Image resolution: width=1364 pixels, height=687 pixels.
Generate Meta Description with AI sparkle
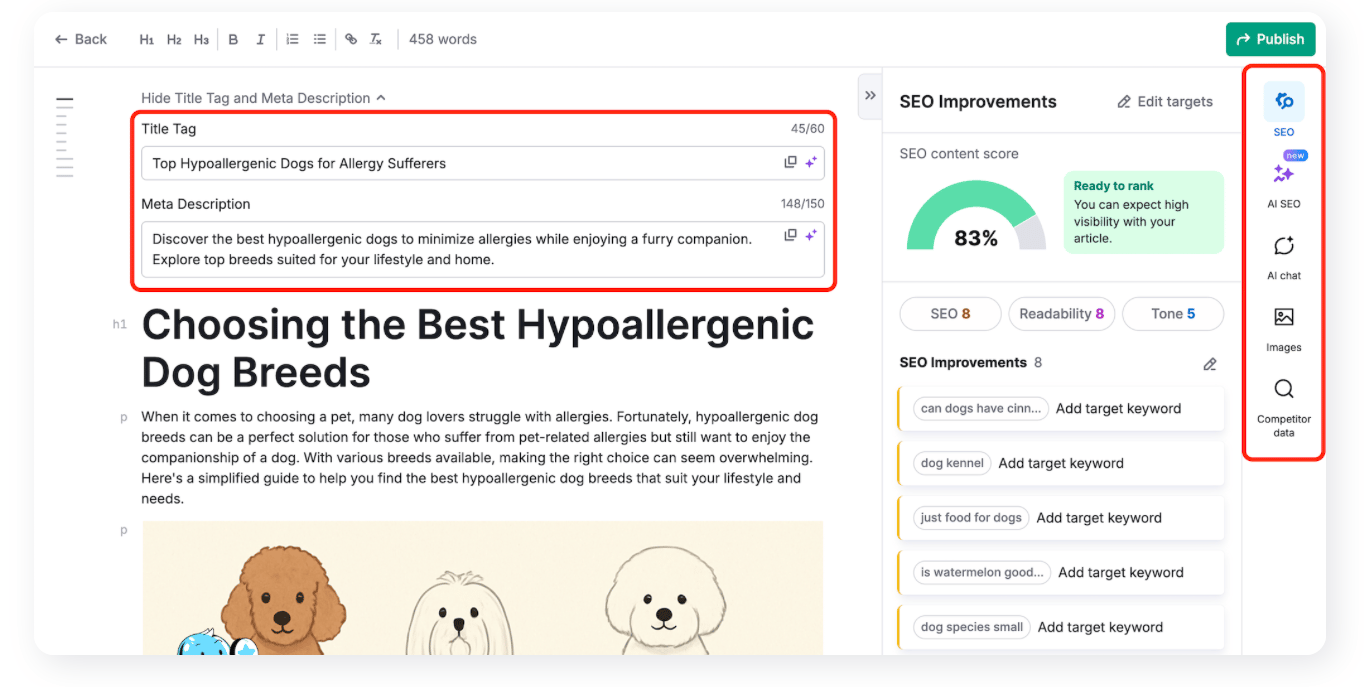pos(811,235)
